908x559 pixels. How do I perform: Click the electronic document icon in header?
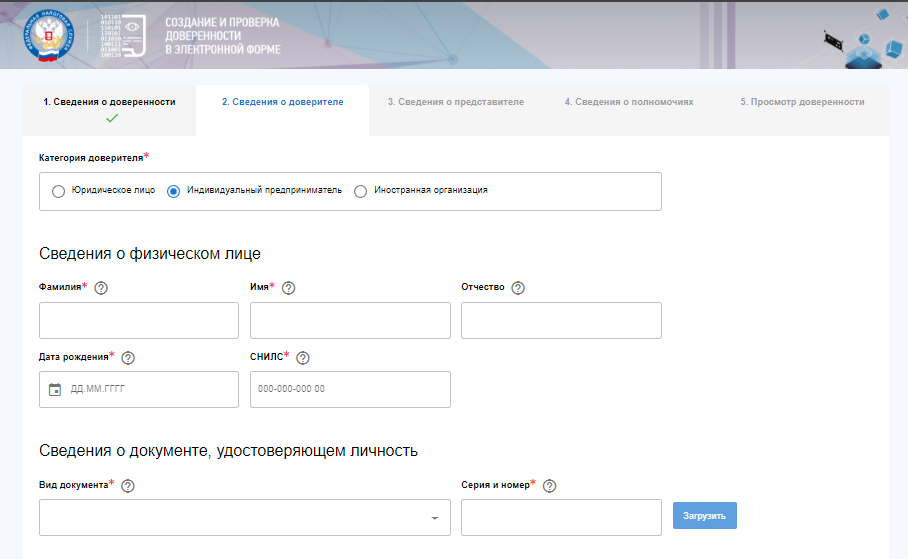123,35
